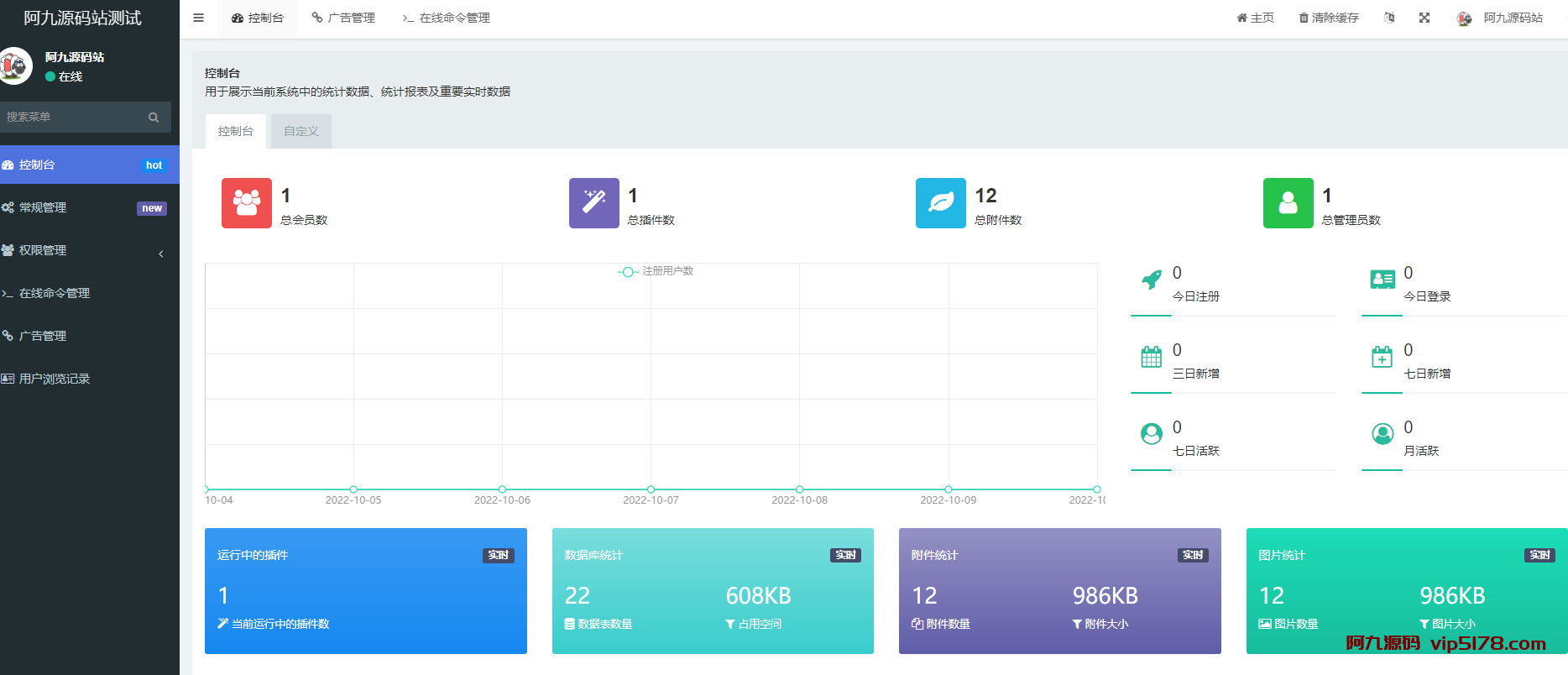Click the 986KB value in 附件统计
The width and height of the screenshot is (1568, 675).
[1105, 596]
